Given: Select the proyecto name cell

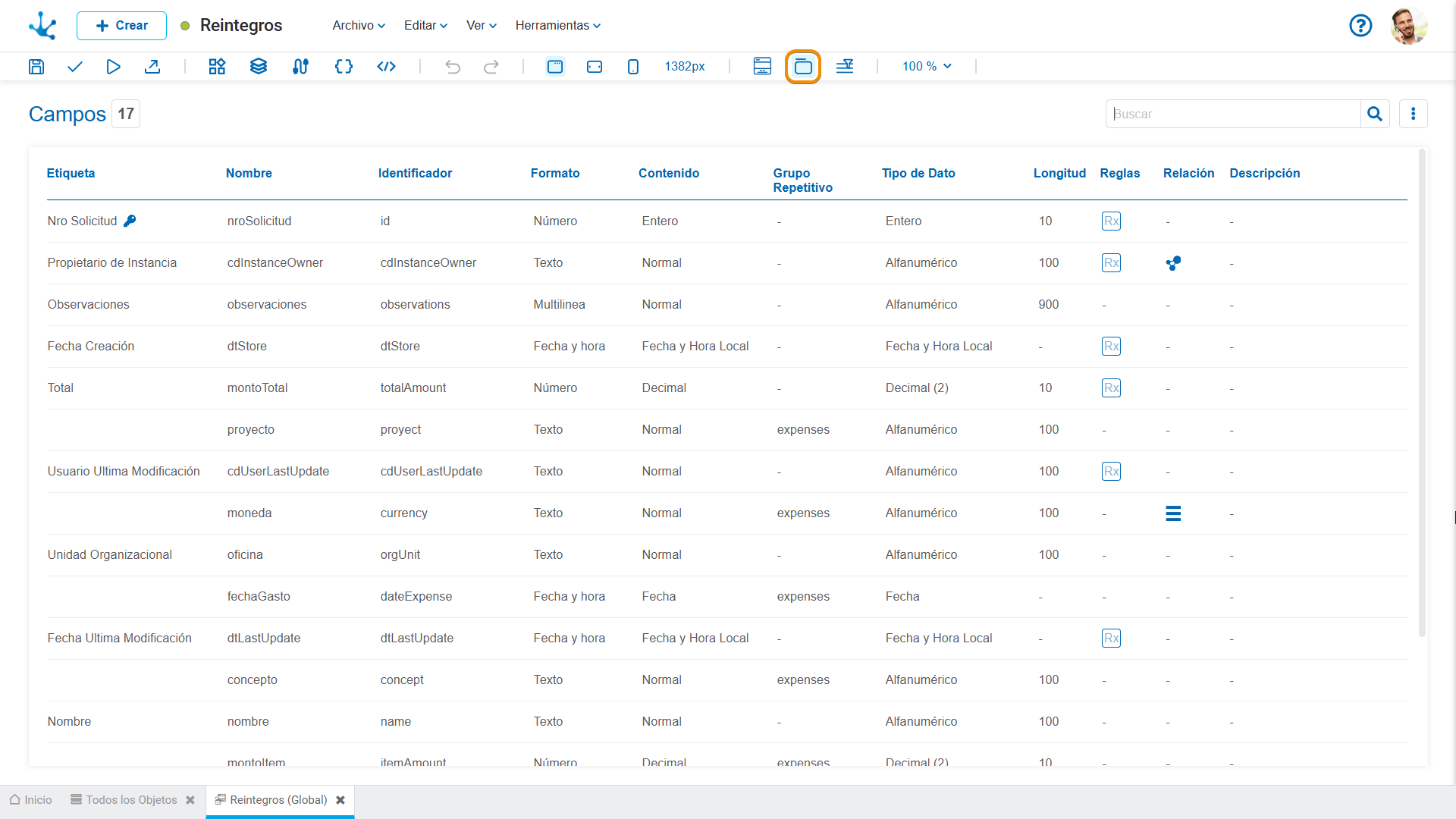Looking at the screenshot, I should pos(250,430).
